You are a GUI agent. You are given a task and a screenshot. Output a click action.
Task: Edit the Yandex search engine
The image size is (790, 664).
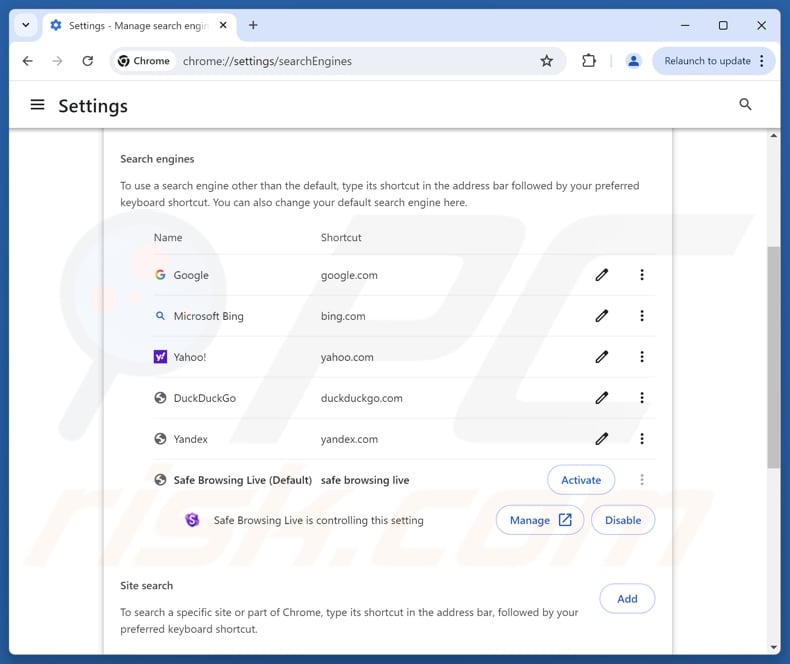(602, 439)
